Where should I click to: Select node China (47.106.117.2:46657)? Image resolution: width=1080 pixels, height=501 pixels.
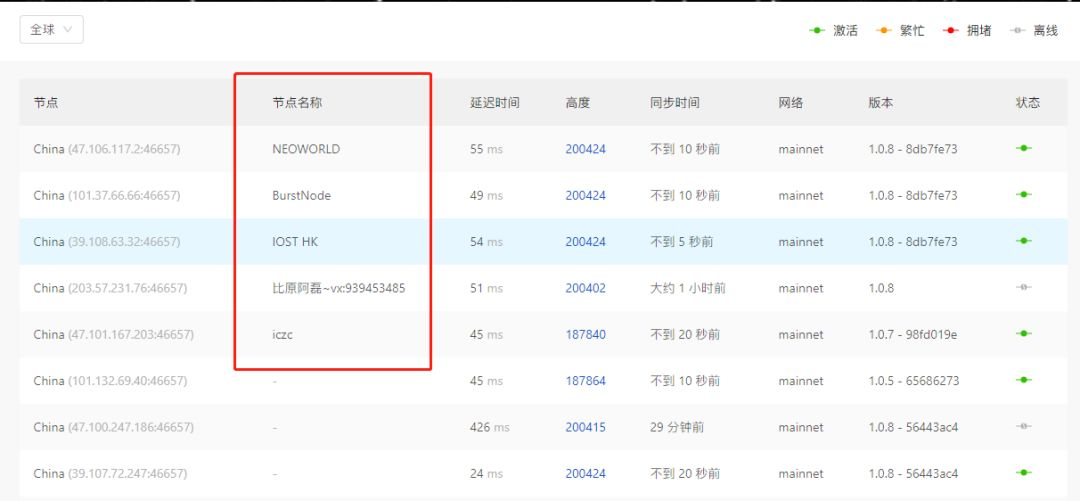pos(107,149)
